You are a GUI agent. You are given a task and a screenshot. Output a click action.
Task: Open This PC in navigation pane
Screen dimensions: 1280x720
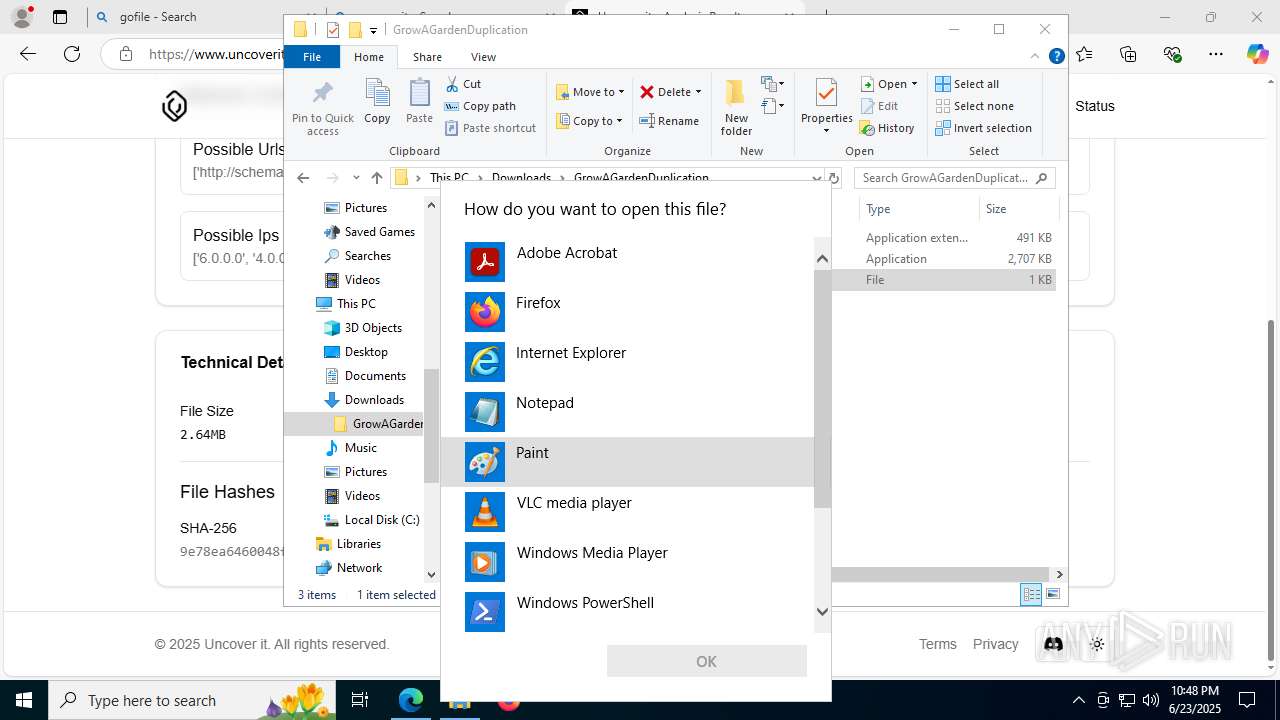(345, 303)
